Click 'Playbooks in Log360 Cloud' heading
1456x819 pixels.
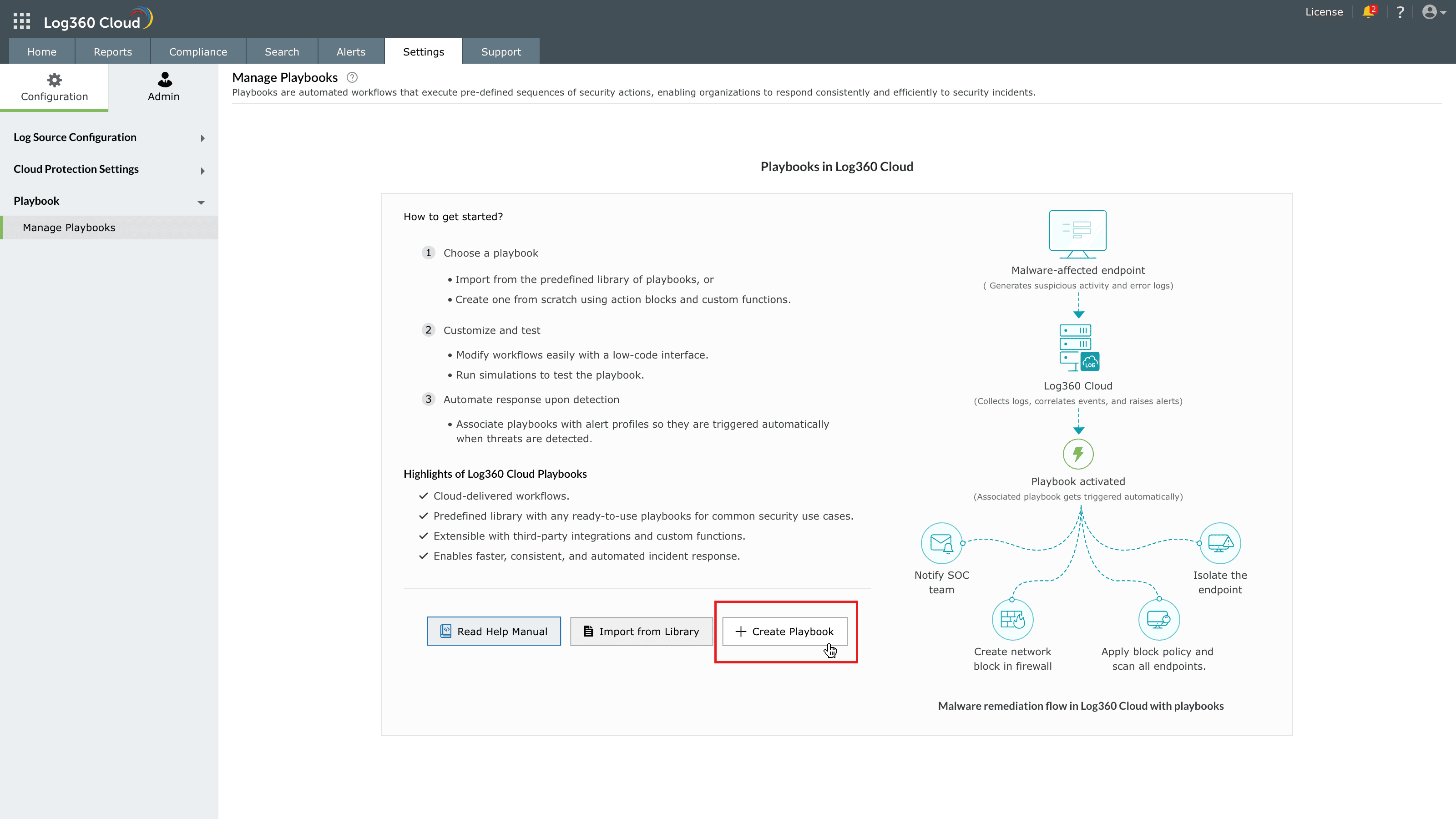tap(837, 167)
